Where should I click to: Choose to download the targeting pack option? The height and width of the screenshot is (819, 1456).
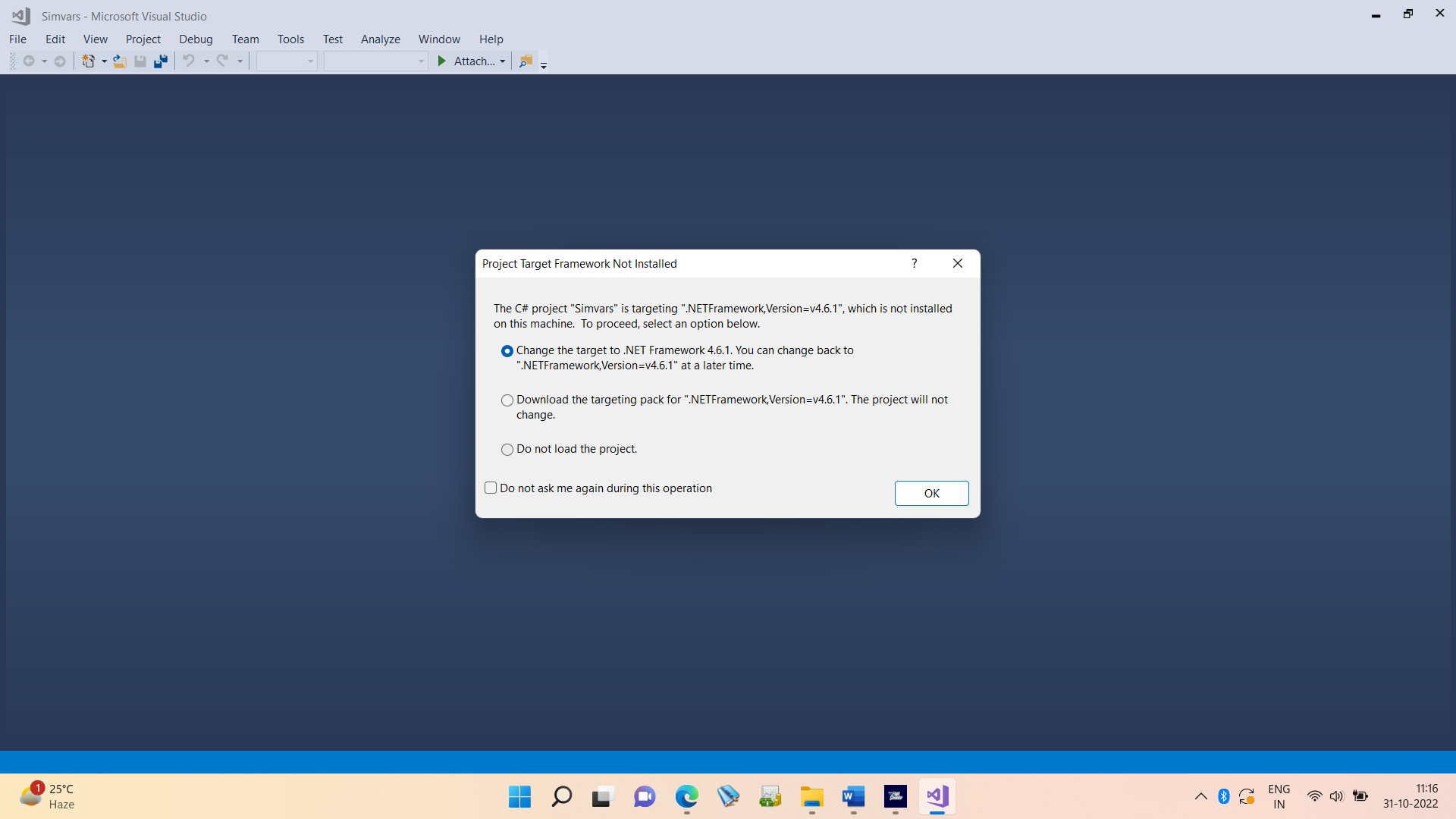tap(507, 400)
